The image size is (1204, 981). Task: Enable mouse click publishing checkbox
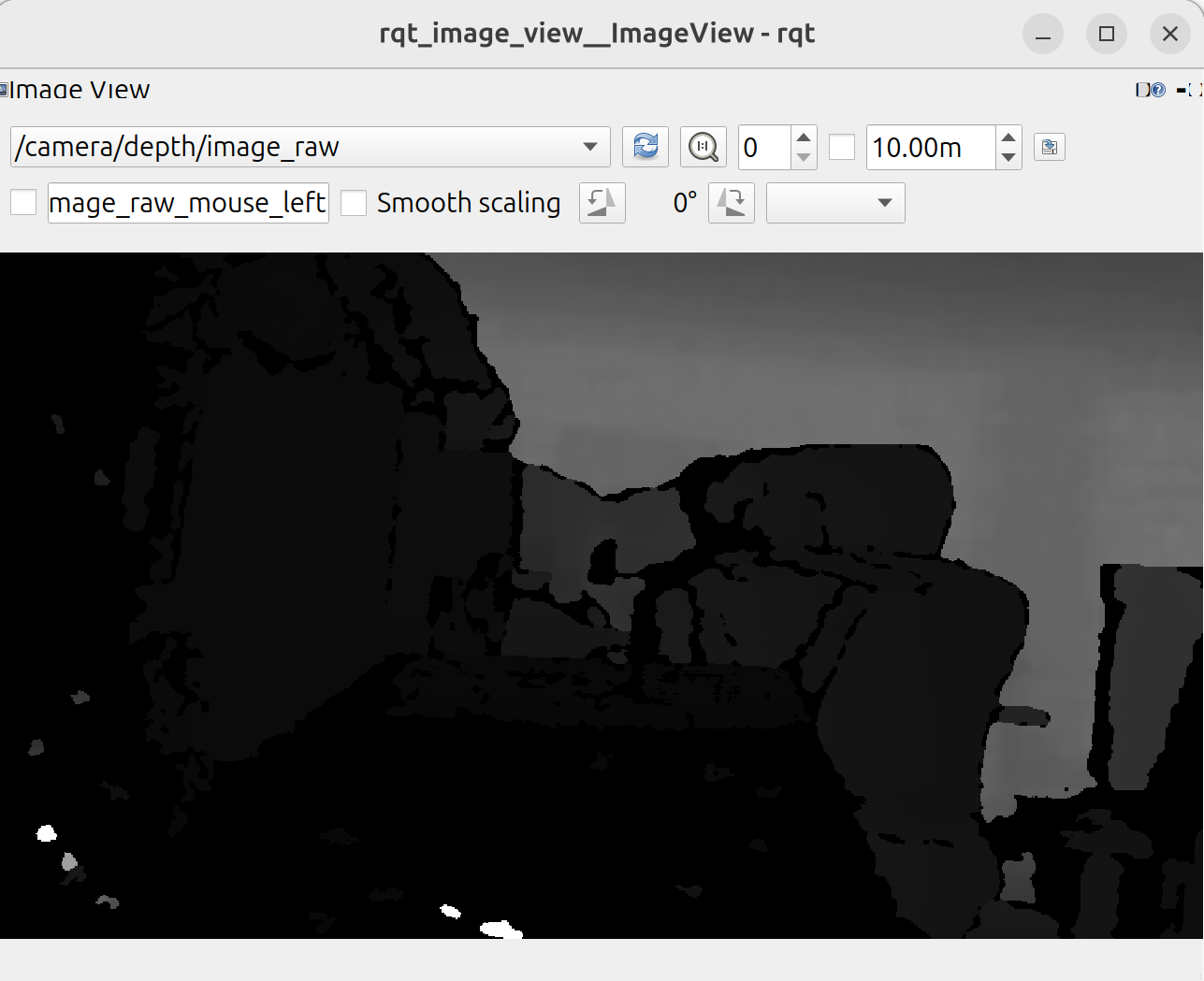23,202
